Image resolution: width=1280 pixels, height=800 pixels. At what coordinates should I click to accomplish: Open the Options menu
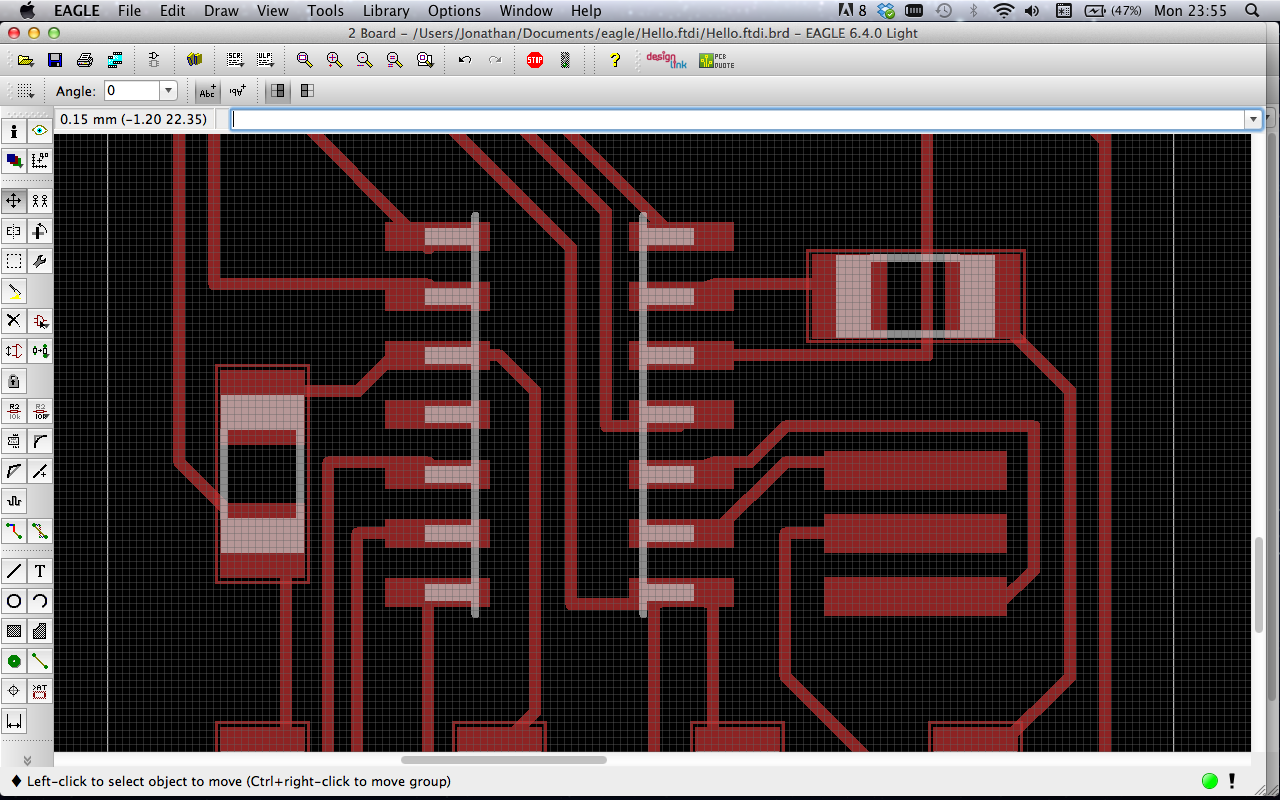point(454,11)
